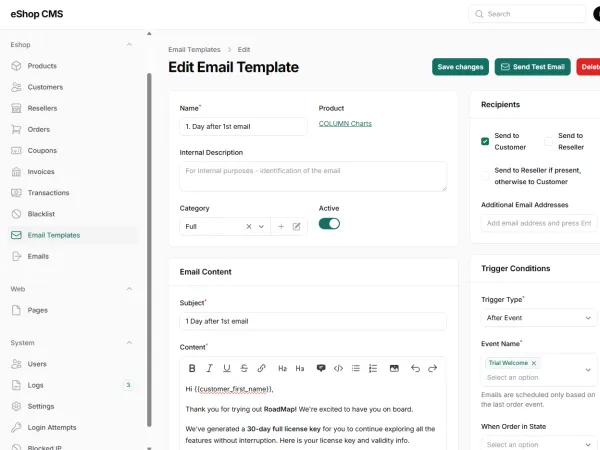
Task: Collapse the Eshop sidebar section
Action: coord(129,45)
